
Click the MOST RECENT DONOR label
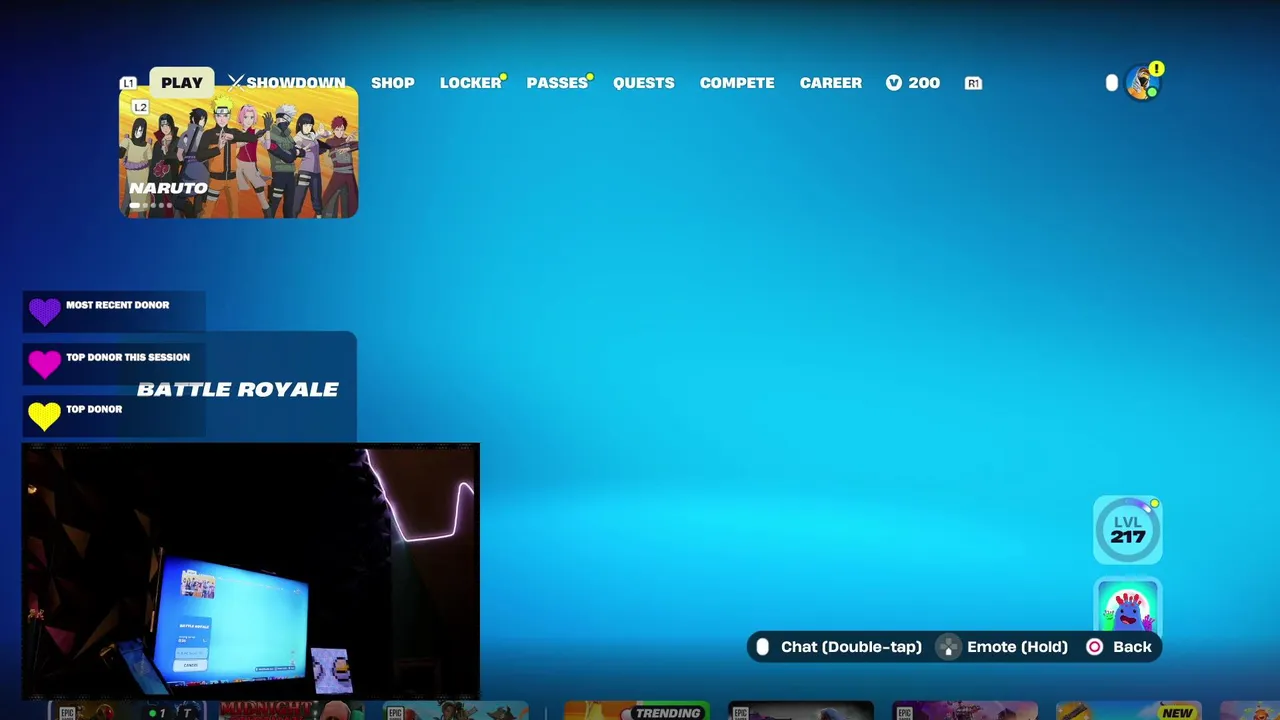coord(118,305)
